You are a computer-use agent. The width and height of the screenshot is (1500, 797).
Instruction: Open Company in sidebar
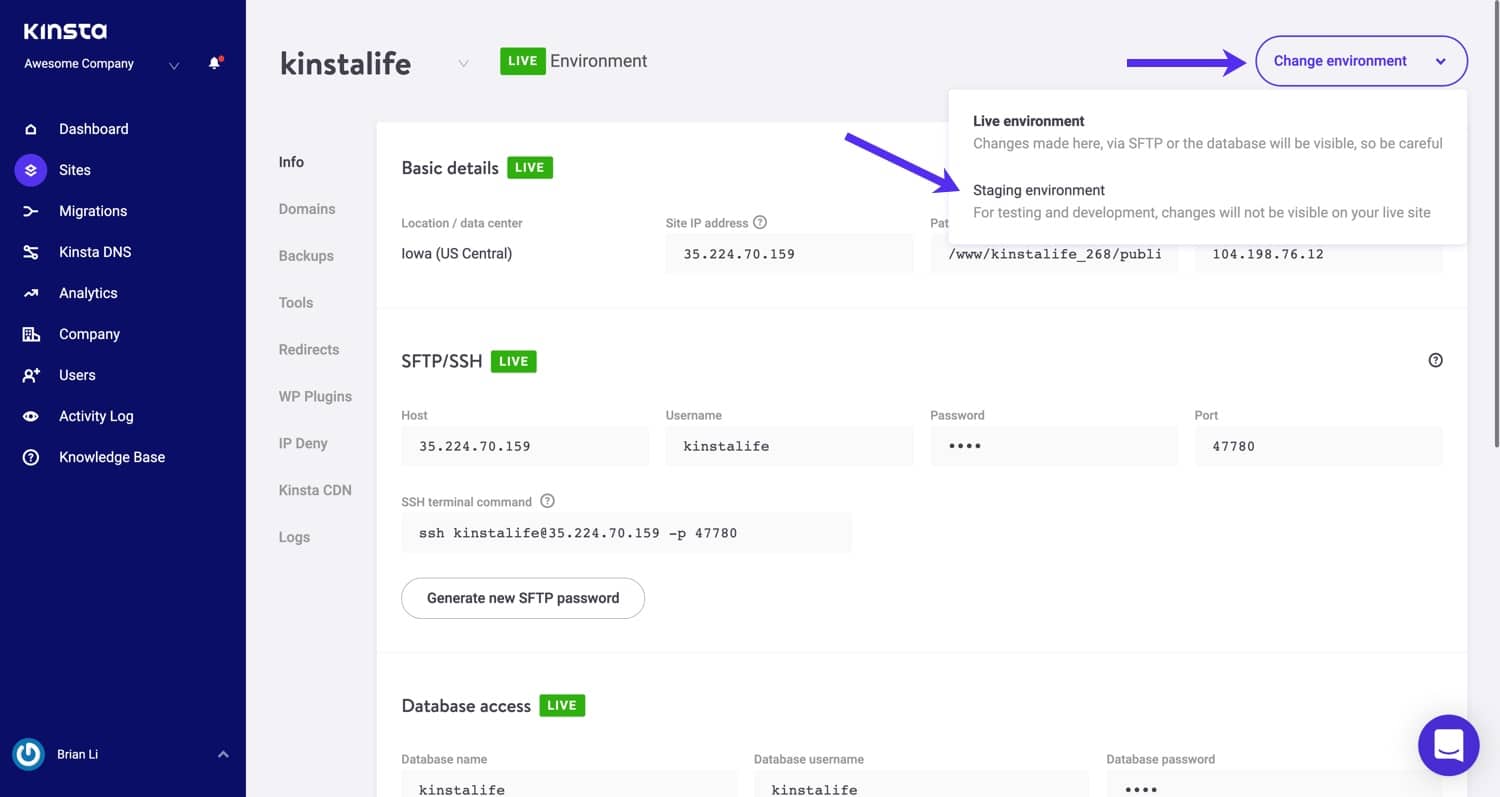pyautogui.click(x=89, y=334)
